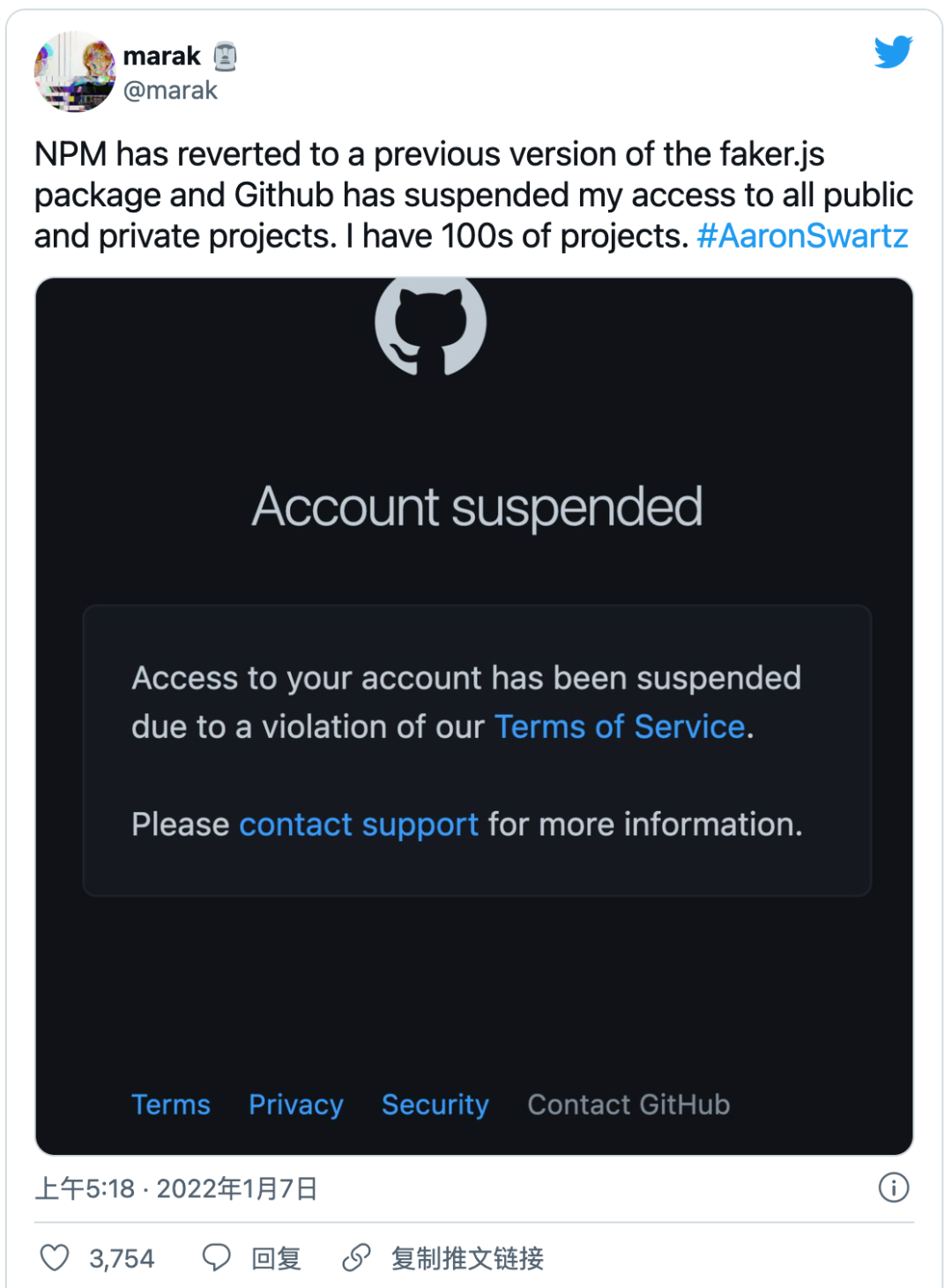This screenshot has width=952, height=1288.
Task: Open the tweet info circle icon
Action: [893, 1187]
